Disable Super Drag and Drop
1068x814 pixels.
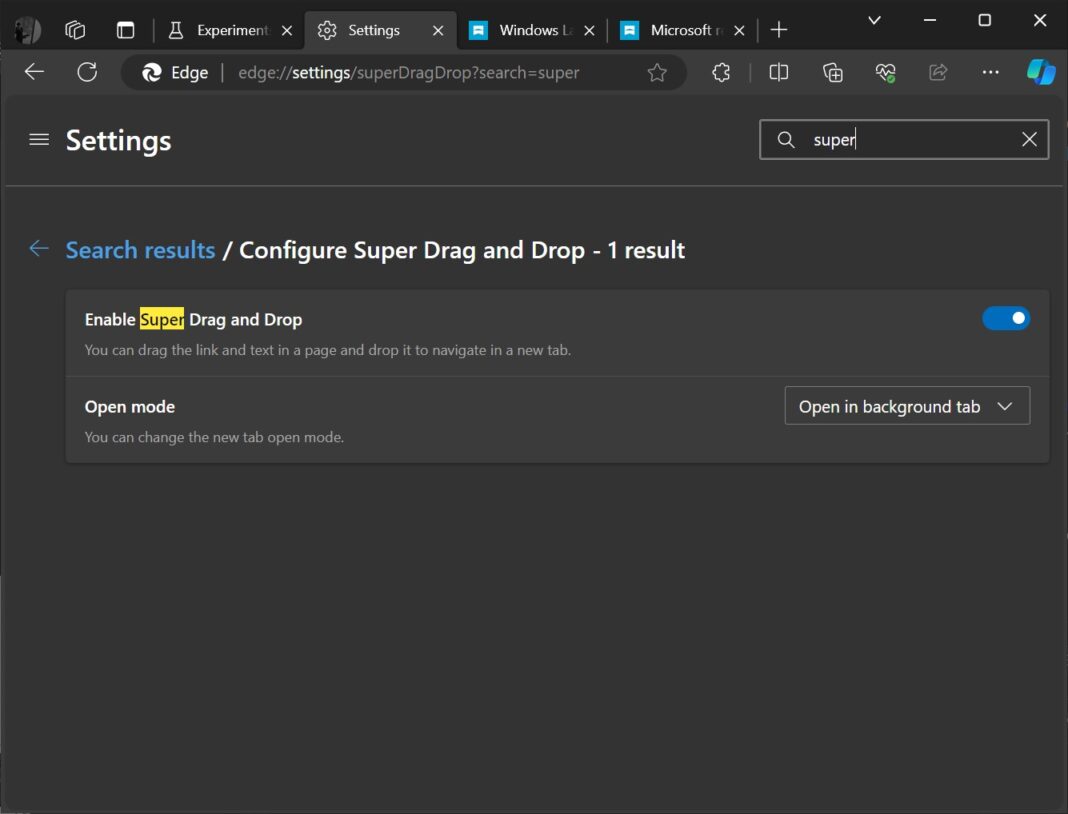click(x=1006, y=318)
